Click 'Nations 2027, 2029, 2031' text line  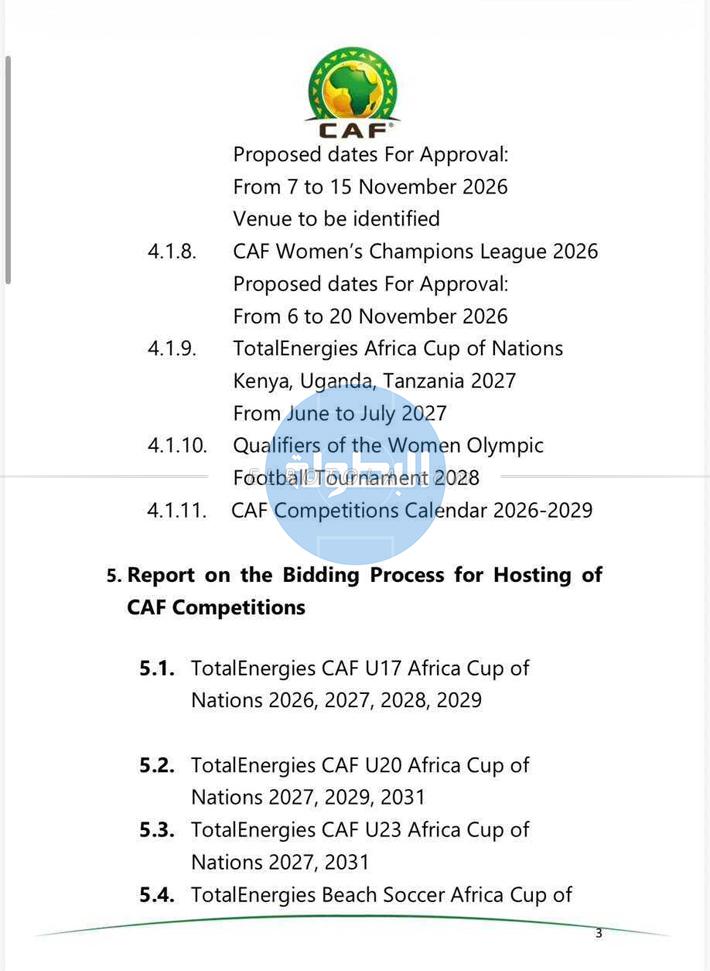[308, 797]
